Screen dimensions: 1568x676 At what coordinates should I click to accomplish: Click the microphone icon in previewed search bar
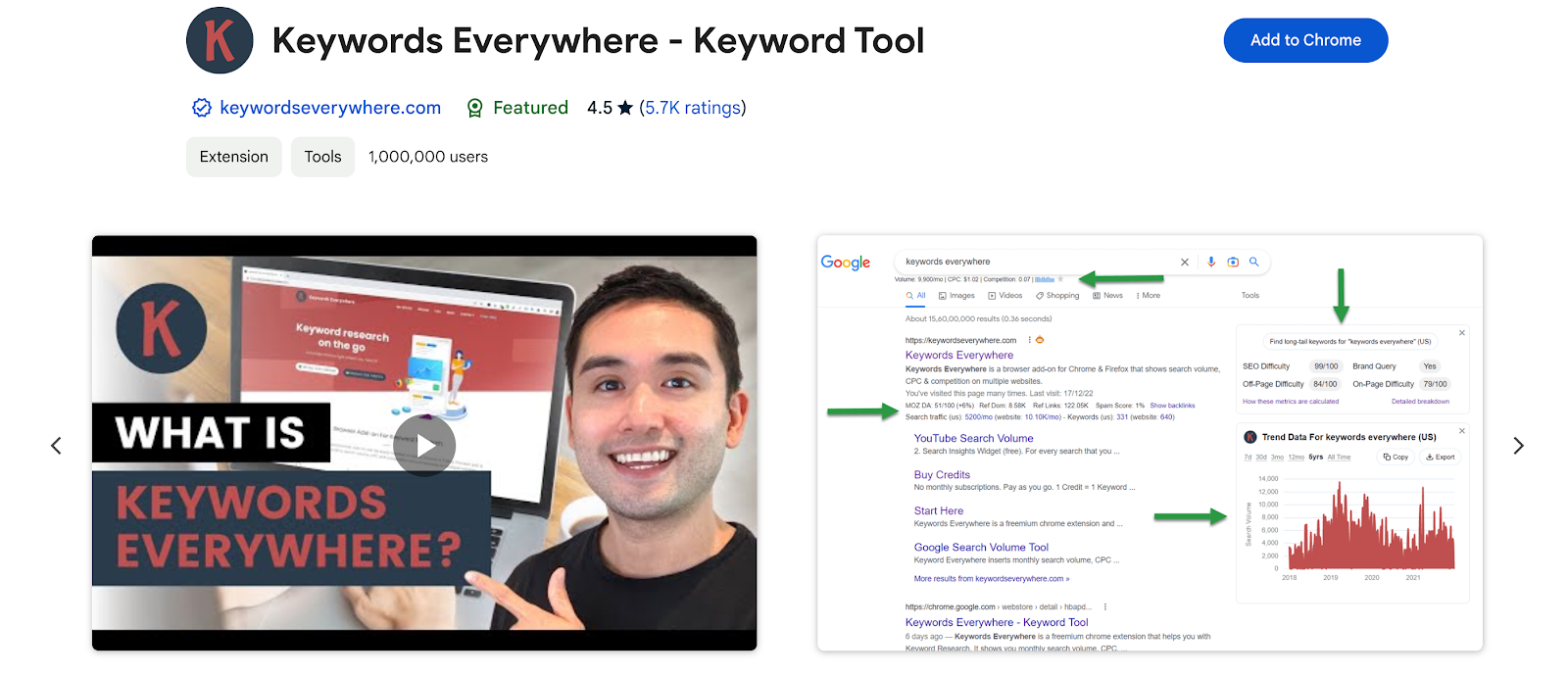click(1211, 262)
